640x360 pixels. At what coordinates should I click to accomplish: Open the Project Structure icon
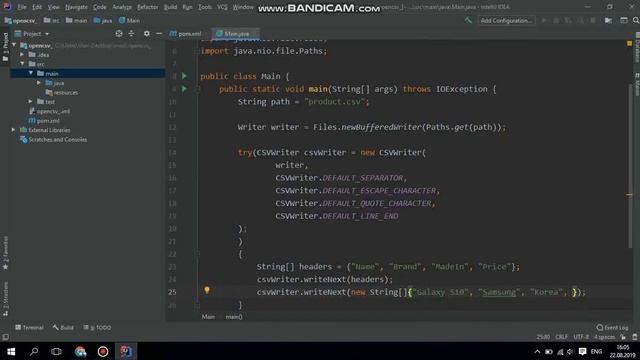[x=608, y=20]
